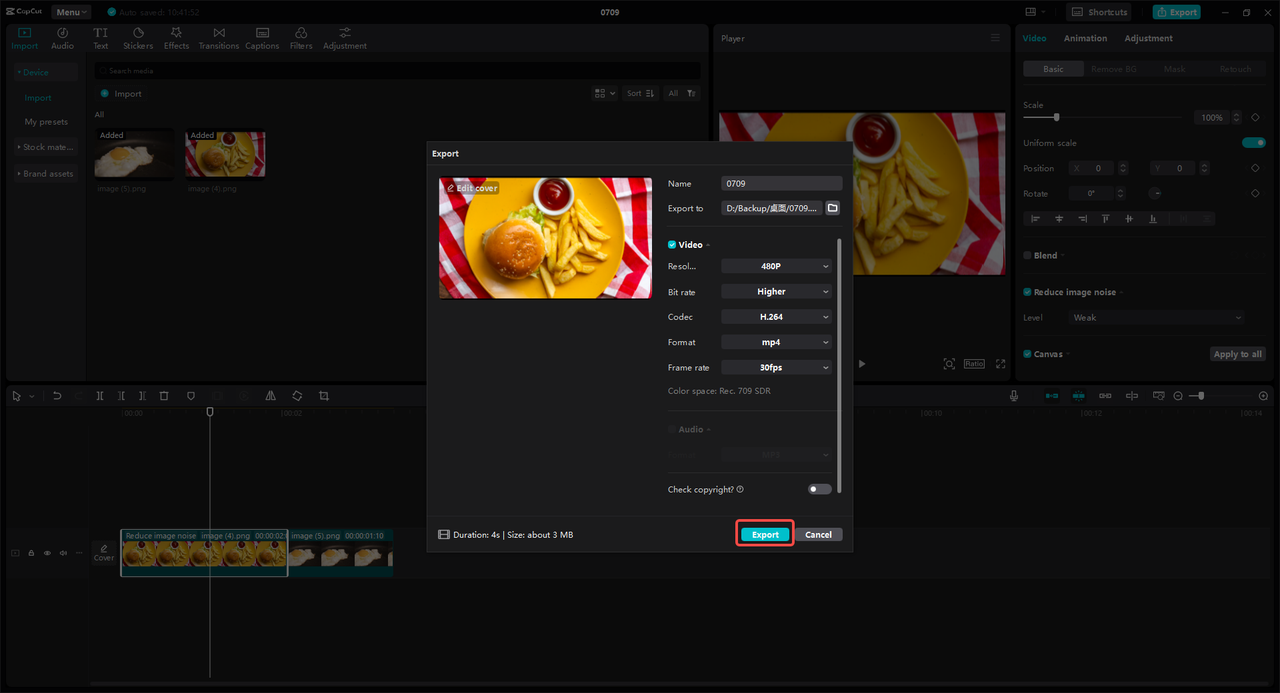This screenshot has height=693, width=1280.
Task: Open the Frame rate dropdown showing 30fps
Action: coord(776,368)
